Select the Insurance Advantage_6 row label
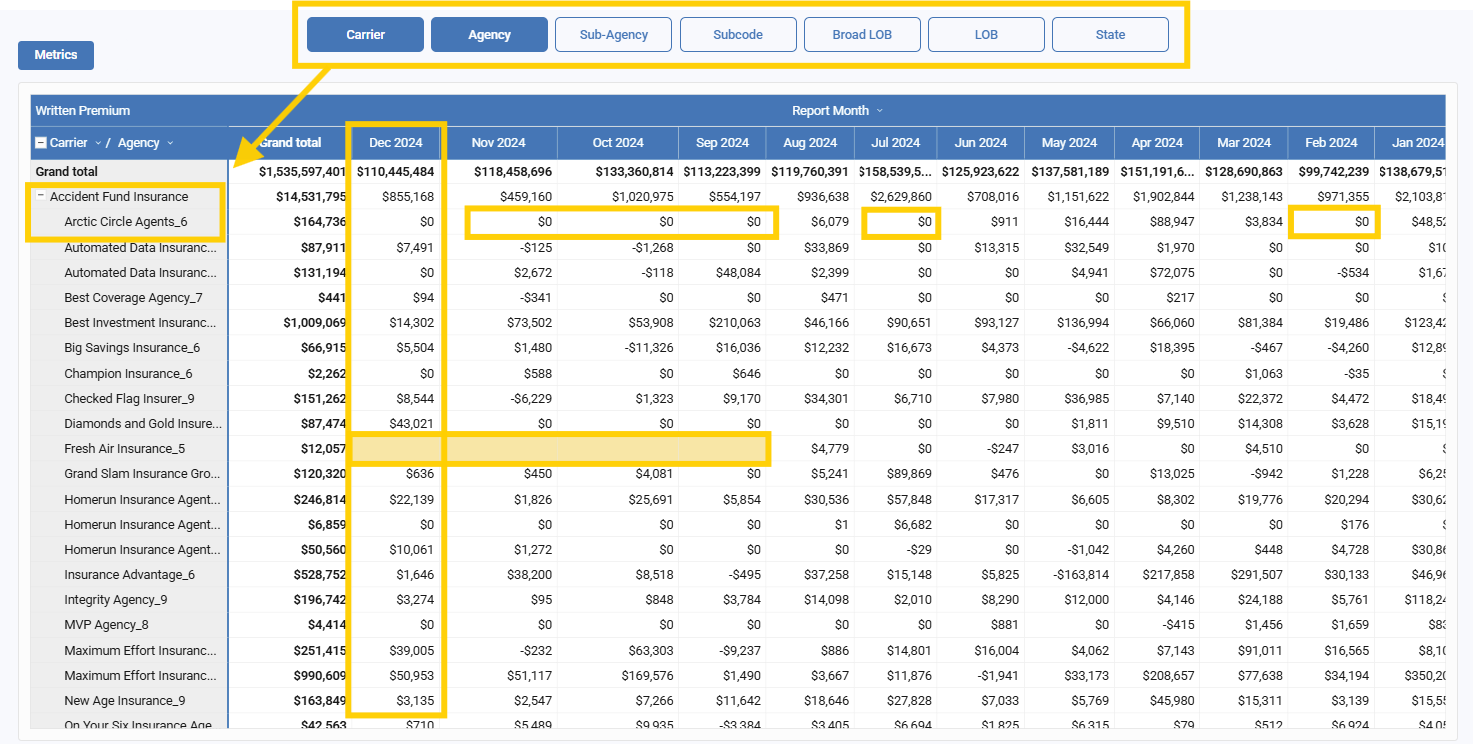1473x744 pixels. coord(129,575)
